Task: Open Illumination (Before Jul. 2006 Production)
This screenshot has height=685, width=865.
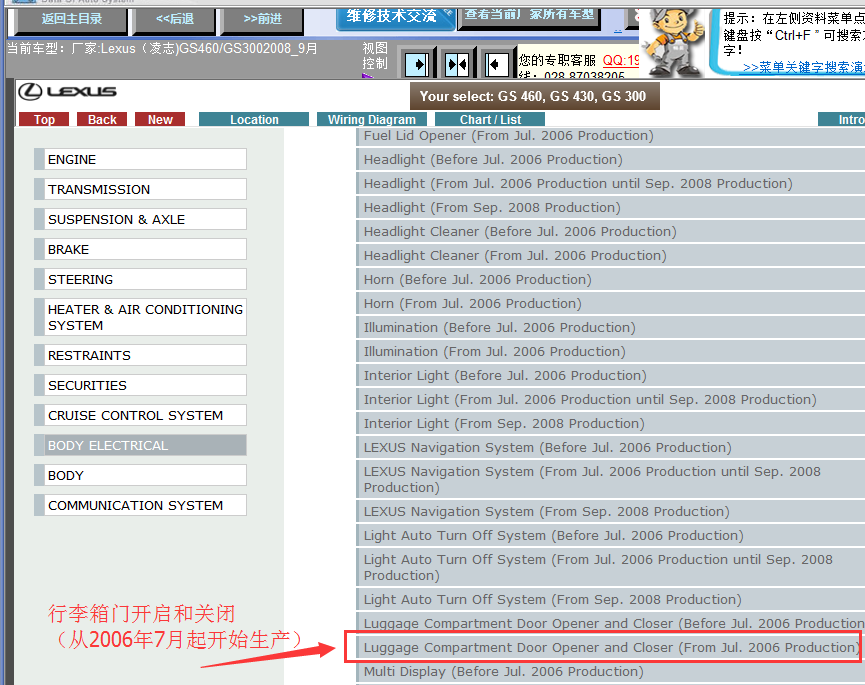Action: click(x=611, y=327)
